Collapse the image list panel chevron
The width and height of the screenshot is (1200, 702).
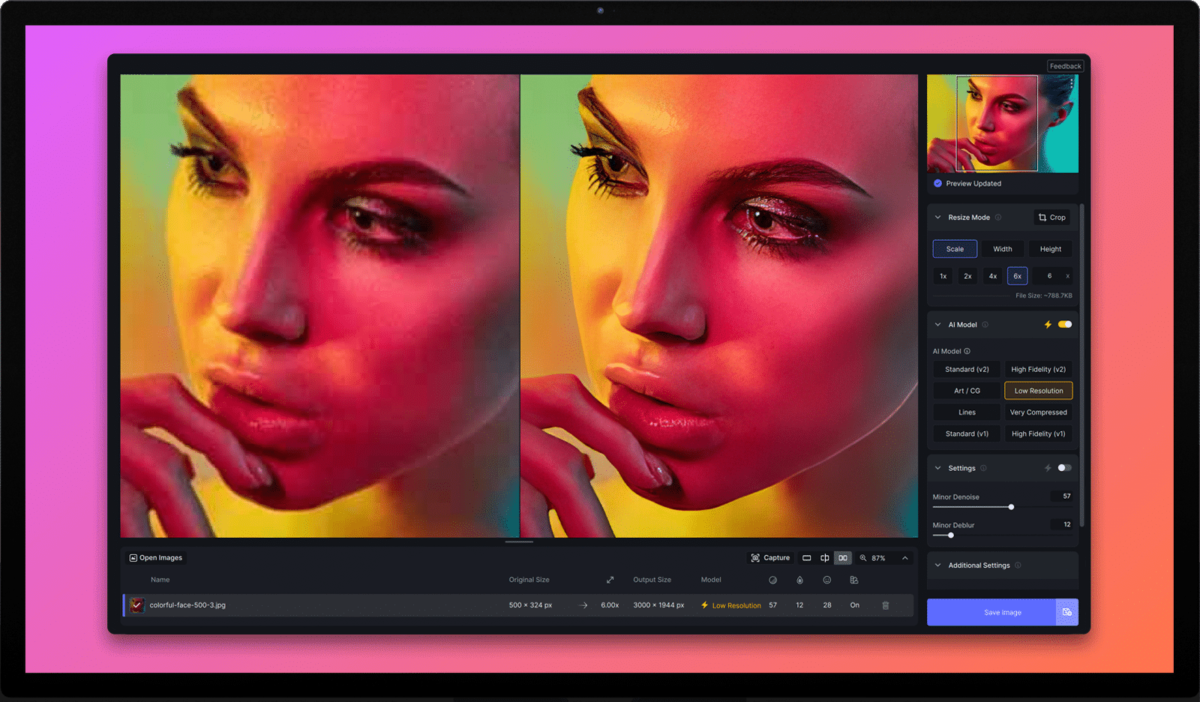tap(905, 558)
